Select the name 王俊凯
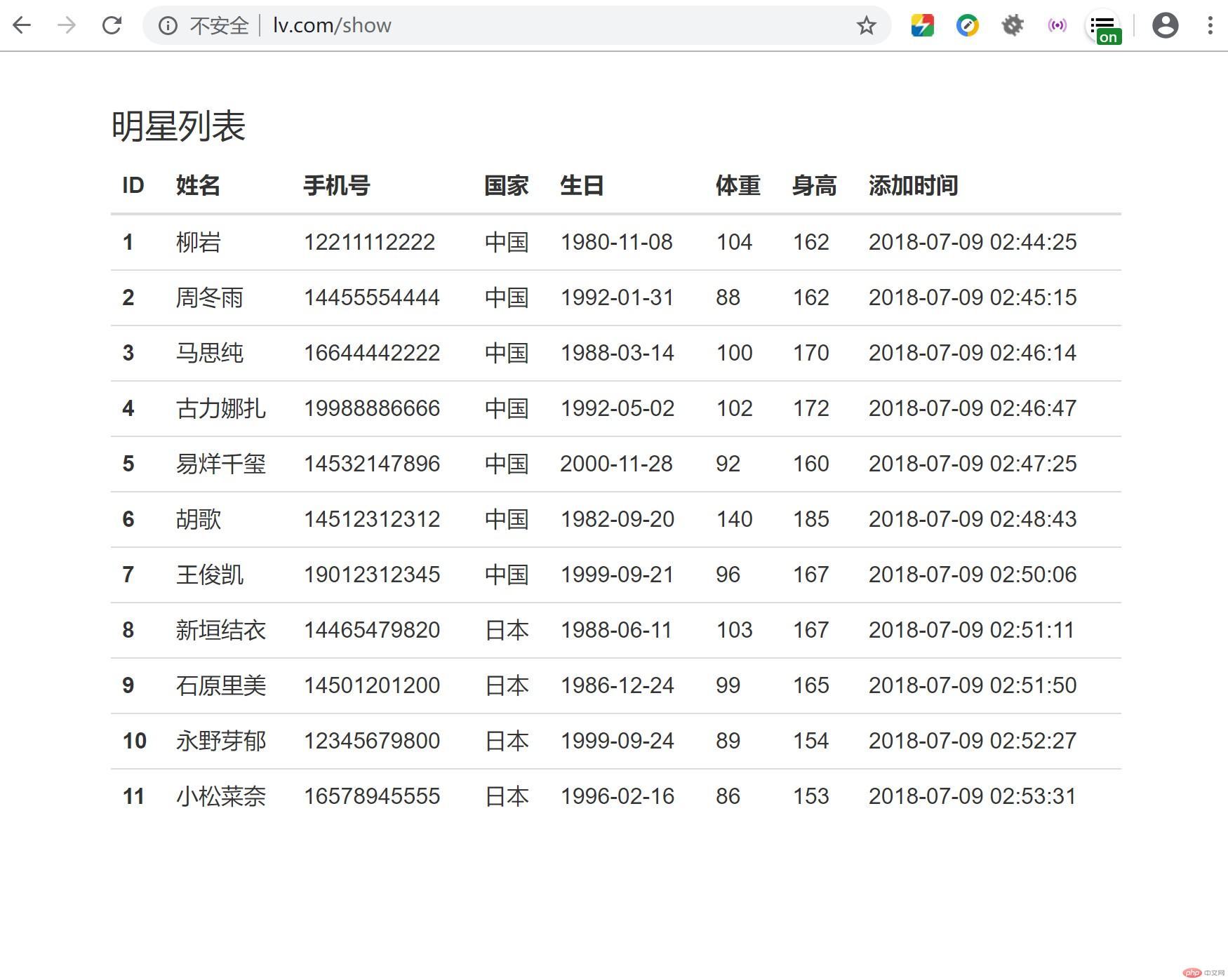 [209, 575]
